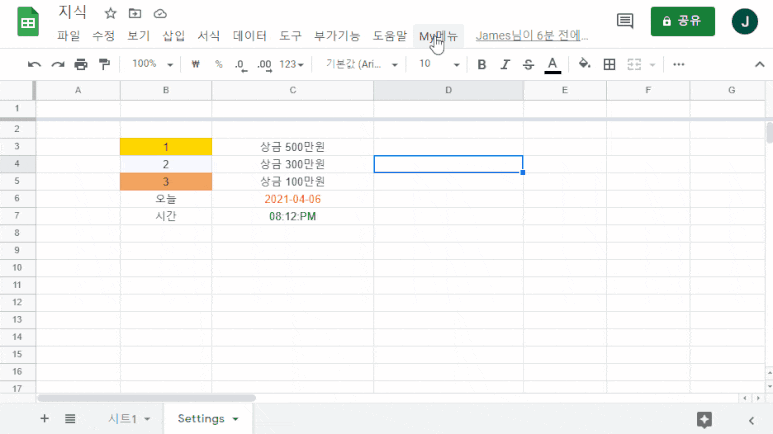
Task: Select column B header
Action: click(166, 90)
